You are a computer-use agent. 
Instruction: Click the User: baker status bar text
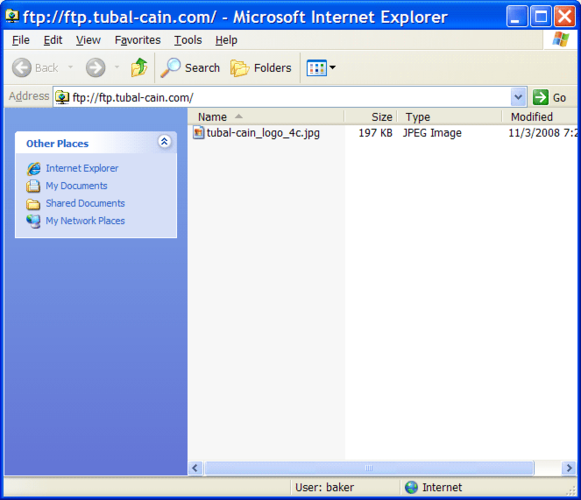[x=325, y=487]
